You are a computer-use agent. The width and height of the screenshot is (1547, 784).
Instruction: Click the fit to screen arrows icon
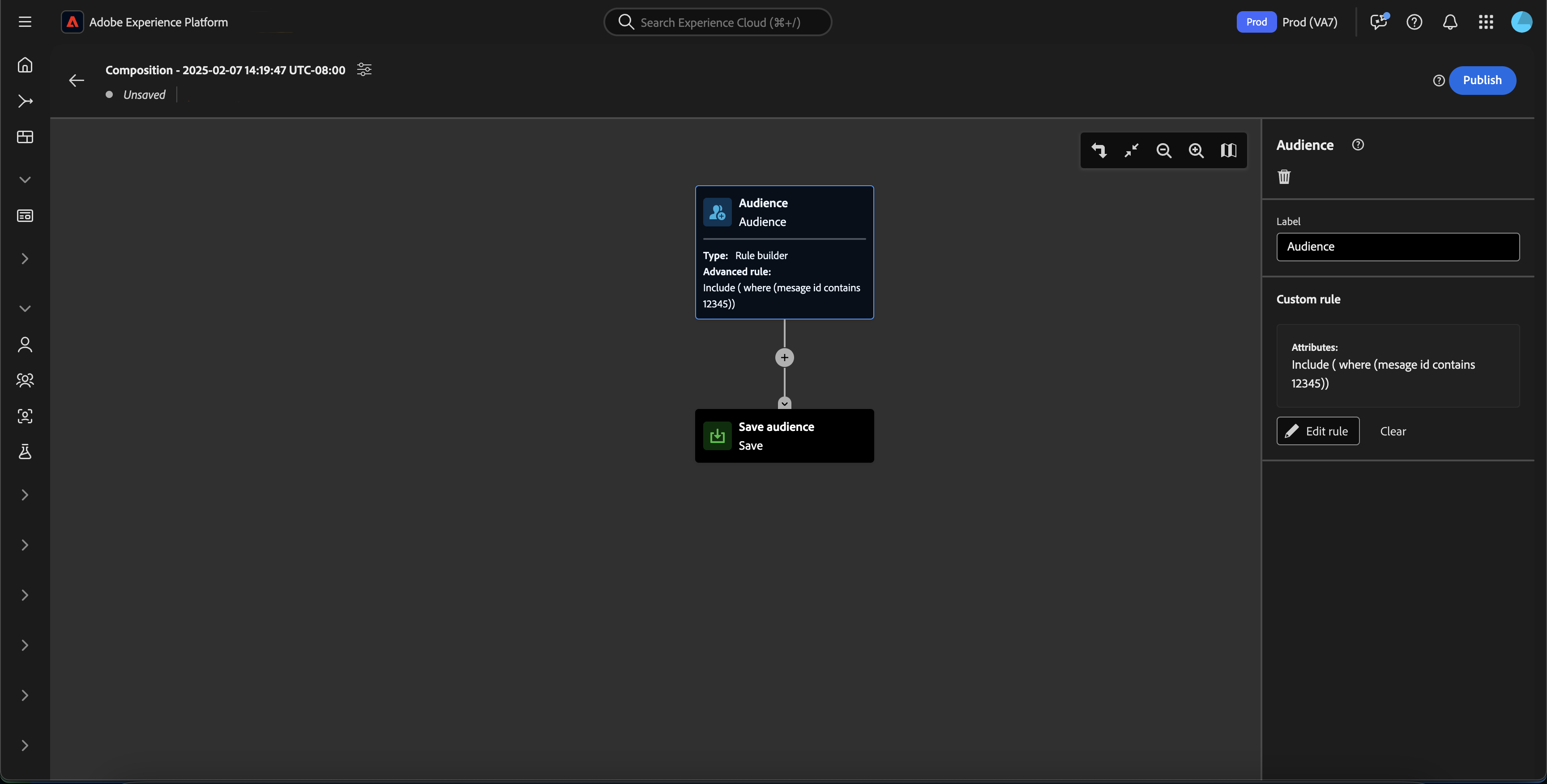click(1131, 151)
